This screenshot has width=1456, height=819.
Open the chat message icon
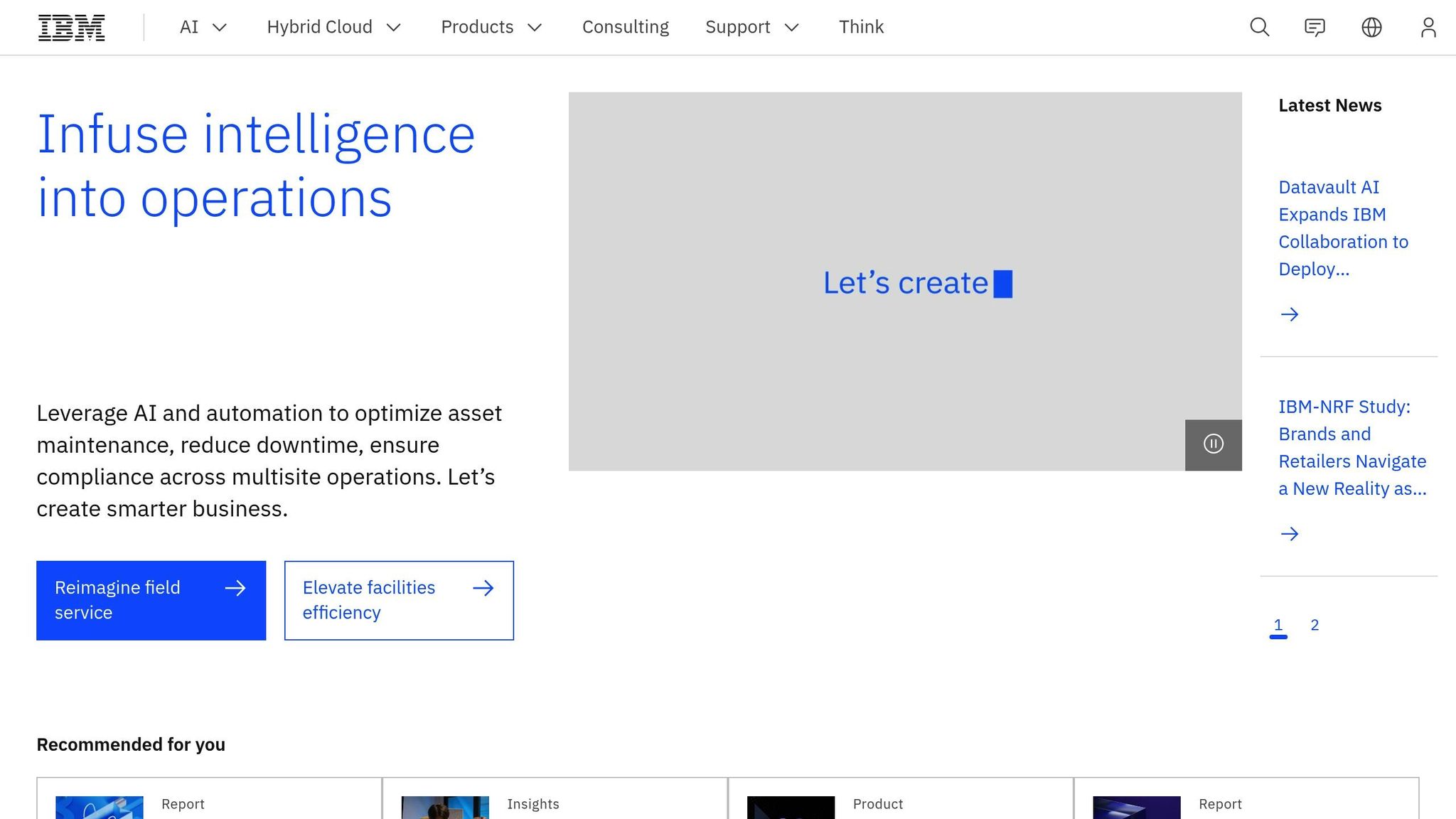click(x=1315, y=28)
